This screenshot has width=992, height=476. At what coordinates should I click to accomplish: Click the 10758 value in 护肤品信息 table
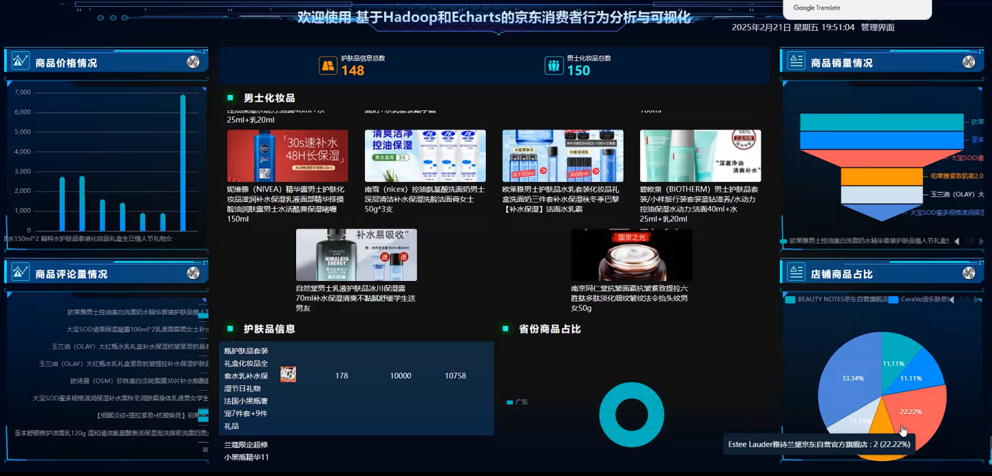pyautogui.click(x=456, y=375)
